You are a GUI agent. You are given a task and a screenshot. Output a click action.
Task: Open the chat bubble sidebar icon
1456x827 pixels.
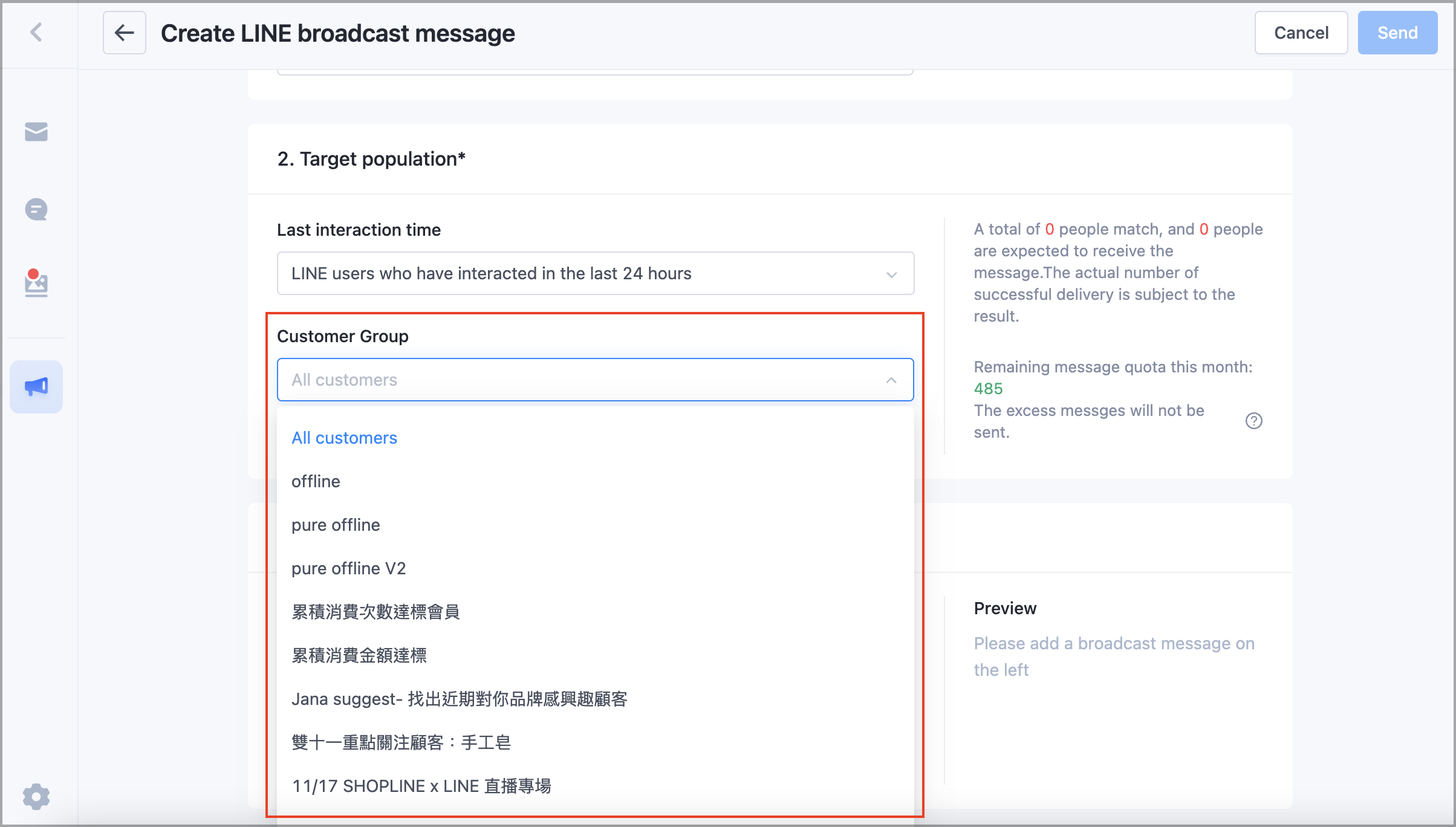click(x=36, y=209)
